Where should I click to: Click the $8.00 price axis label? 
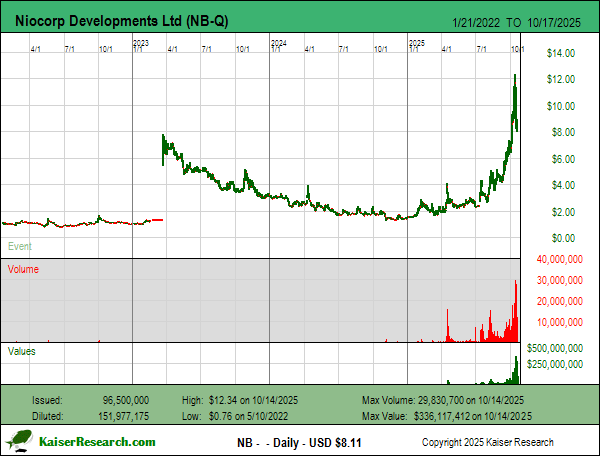(x=563, y=132)
